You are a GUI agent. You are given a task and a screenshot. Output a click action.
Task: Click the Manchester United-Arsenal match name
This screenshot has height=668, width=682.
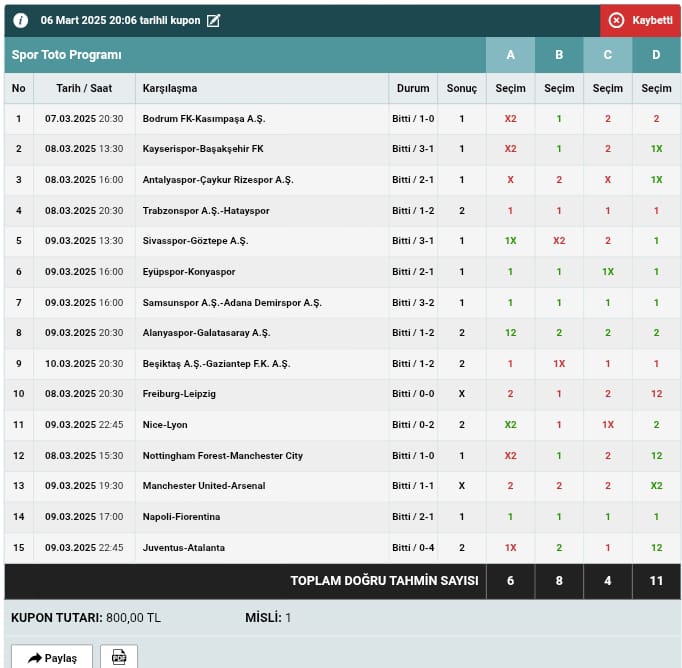point(205,486)
